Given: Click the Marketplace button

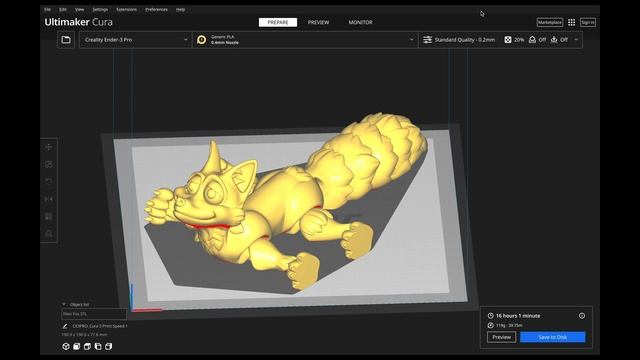Looking at the screenshot, I should pyautogui.click(x=550, y=22).
